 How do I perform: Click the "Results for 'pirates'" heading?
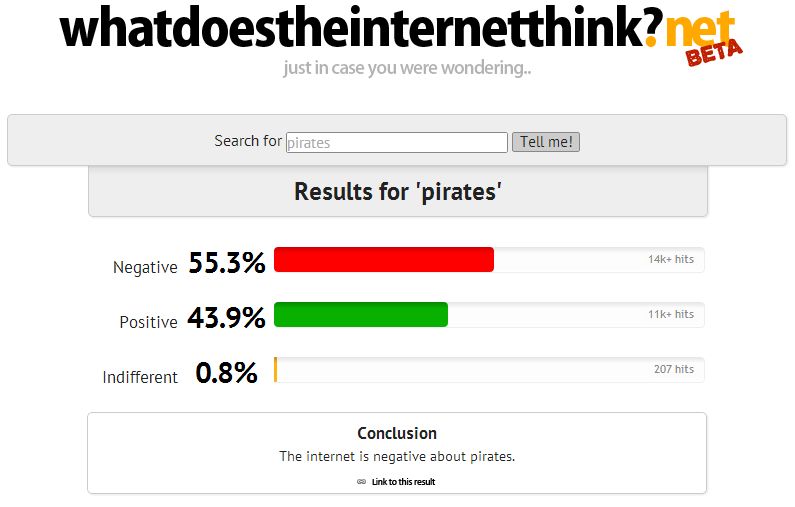point(397,191)
